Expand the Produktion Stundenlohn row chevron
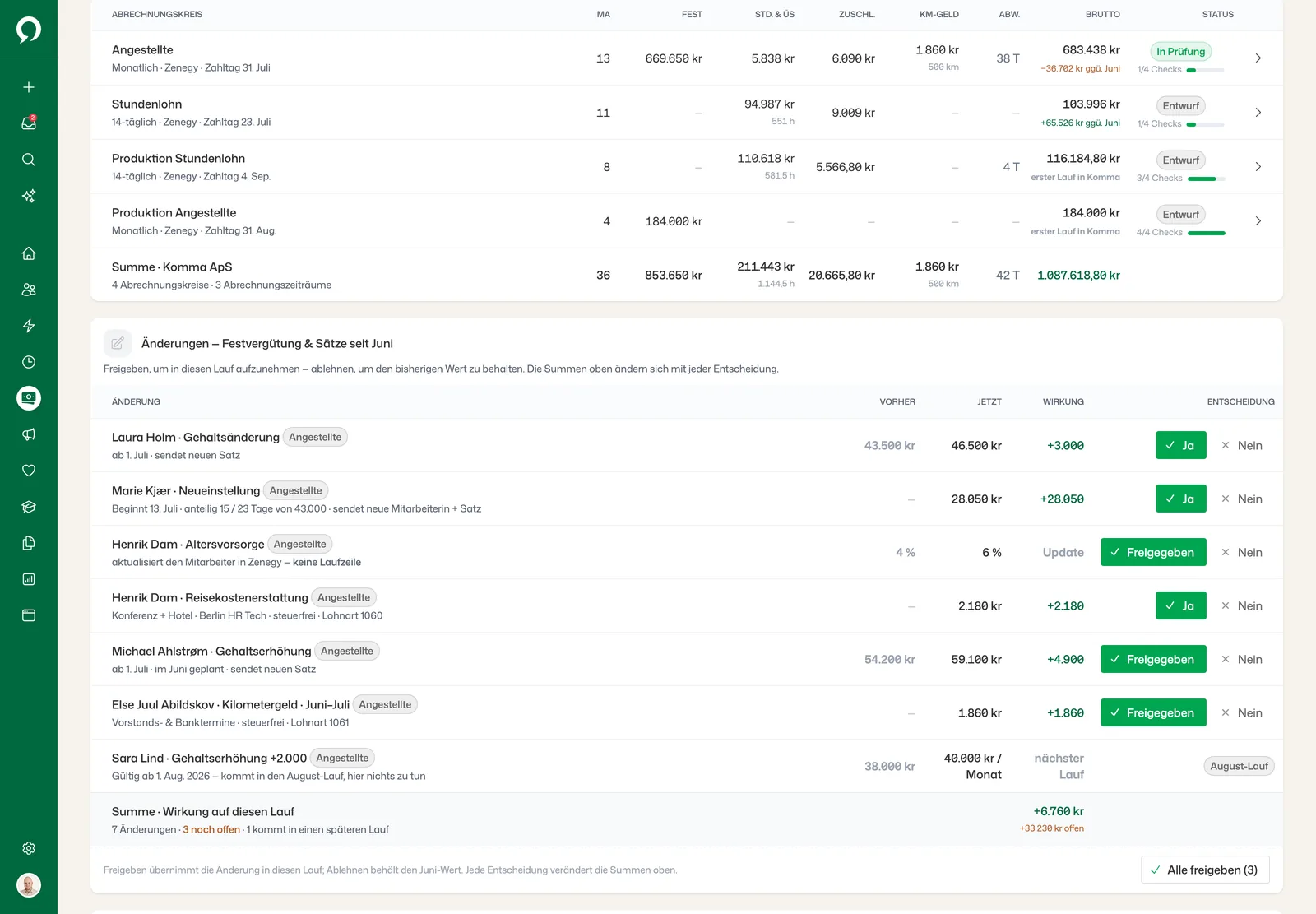 pos(1258,167)
